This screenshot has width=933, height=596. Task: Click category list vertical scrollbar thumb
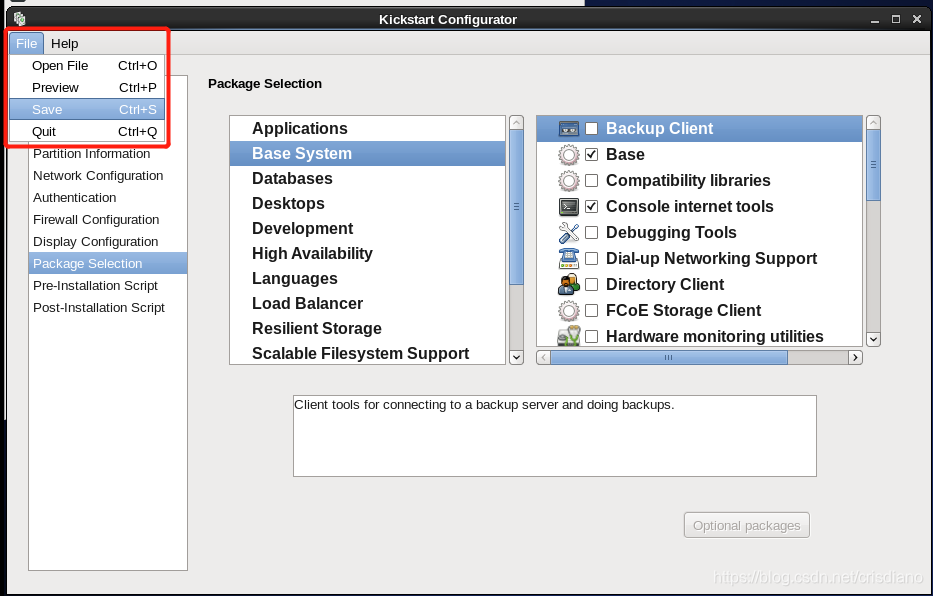(x=516, y=207)
